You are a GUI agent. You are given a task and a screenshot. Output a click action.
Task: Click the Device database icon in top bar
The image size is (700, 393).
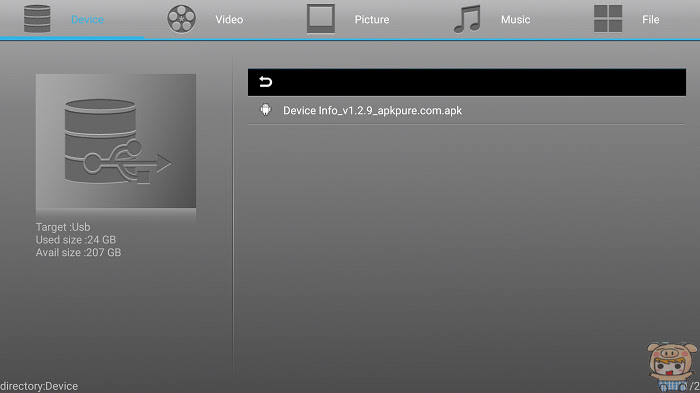point(37,19)
